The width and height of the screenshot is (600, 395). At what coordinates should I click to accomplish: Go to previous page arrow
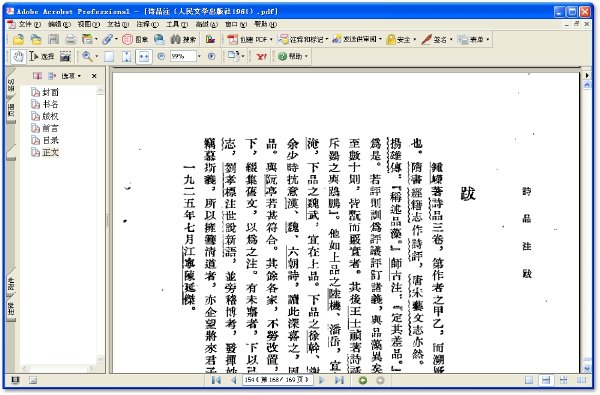[x=233, y=380]
